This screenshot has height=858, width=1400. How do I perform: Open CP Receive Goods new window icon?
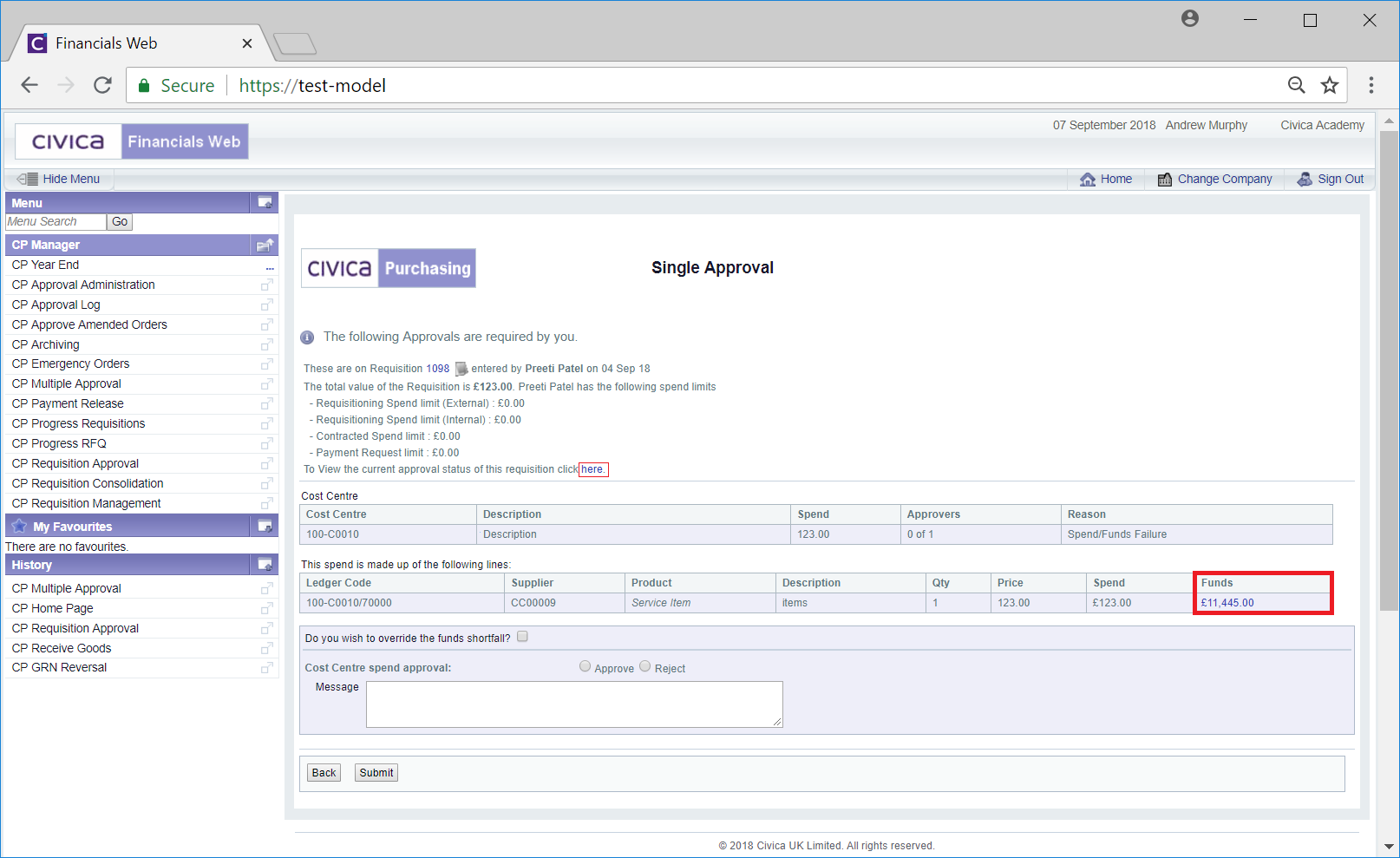point(267,648)
